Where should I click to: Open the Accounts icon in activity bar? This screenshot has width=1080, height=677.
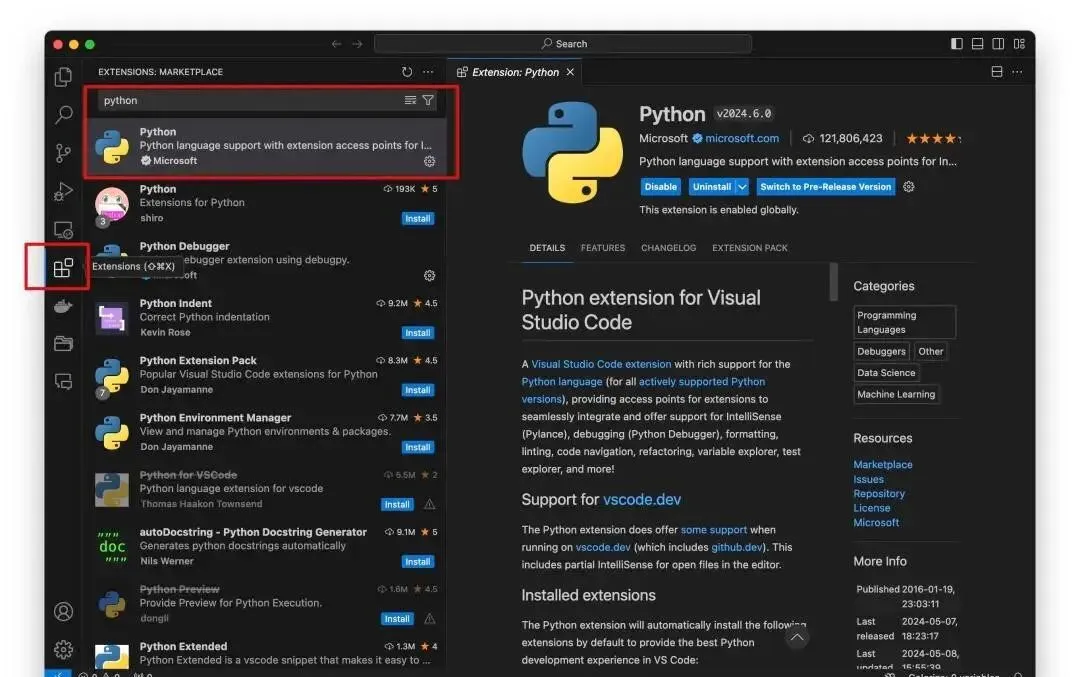click(x=63, y=612)
